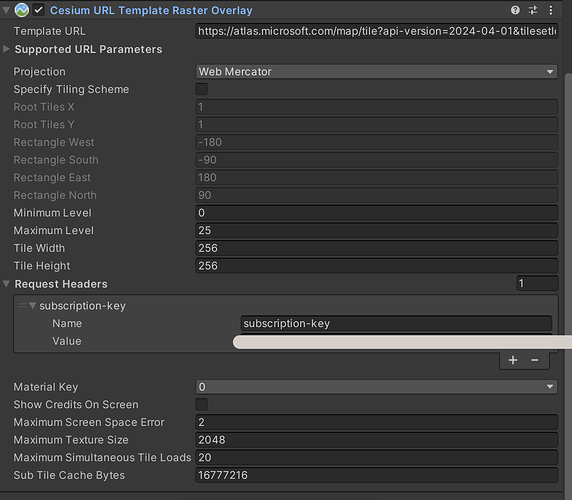Enable Specify Tiling Scheme checkbox
572x500 pixels.
pos(201,89)
